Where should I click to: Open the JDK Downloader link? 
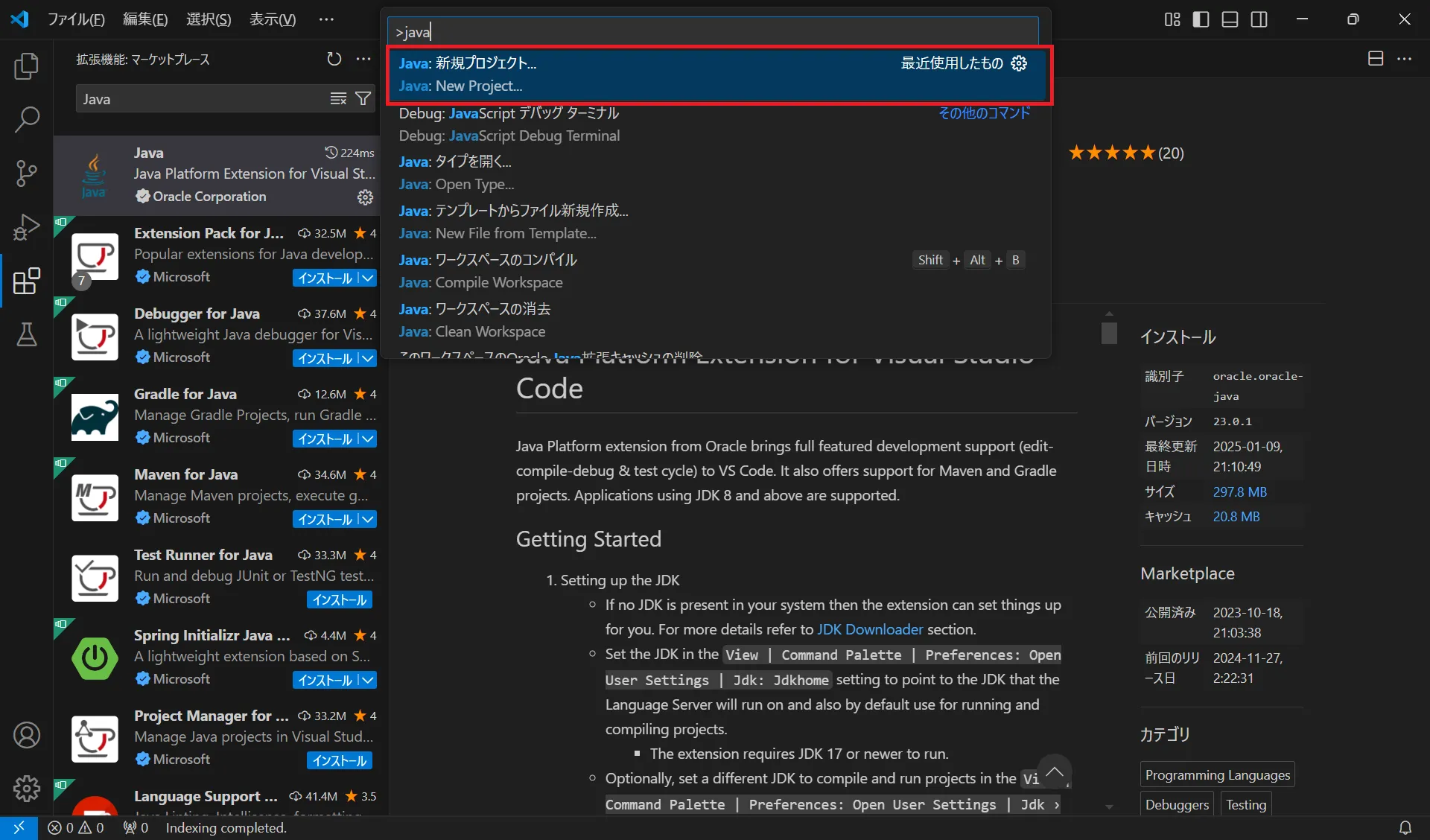tap(870, 629)
